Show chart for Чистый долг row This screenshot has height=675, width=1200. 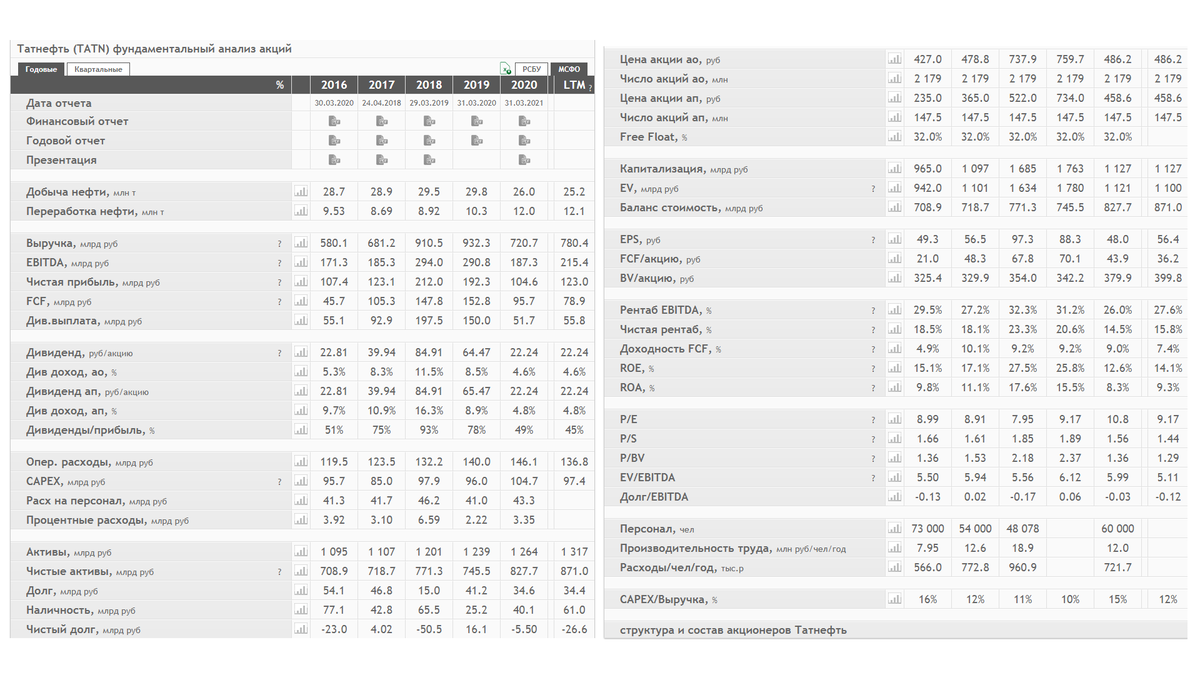(300, 630)
